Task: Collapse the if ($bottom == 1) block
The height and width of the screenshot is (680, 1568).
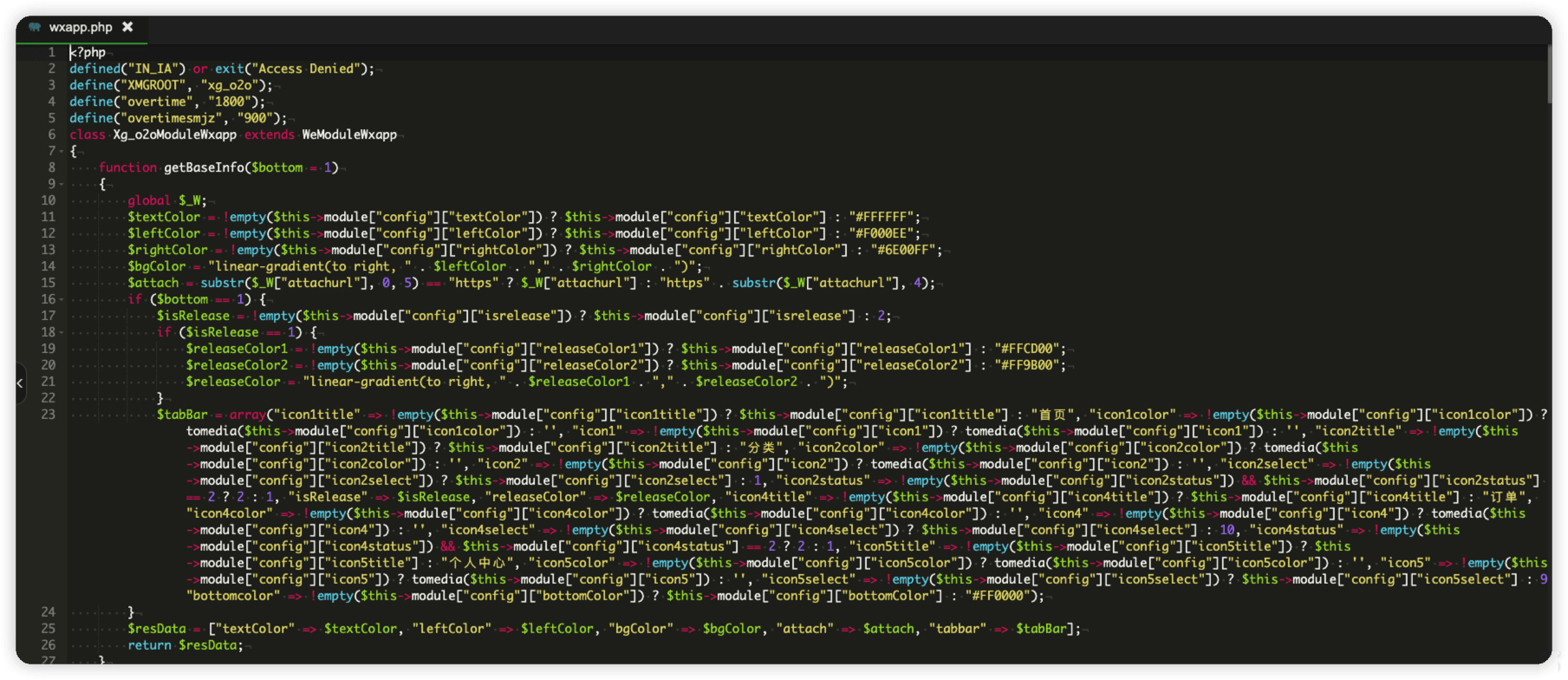Action: click(61, 300)
